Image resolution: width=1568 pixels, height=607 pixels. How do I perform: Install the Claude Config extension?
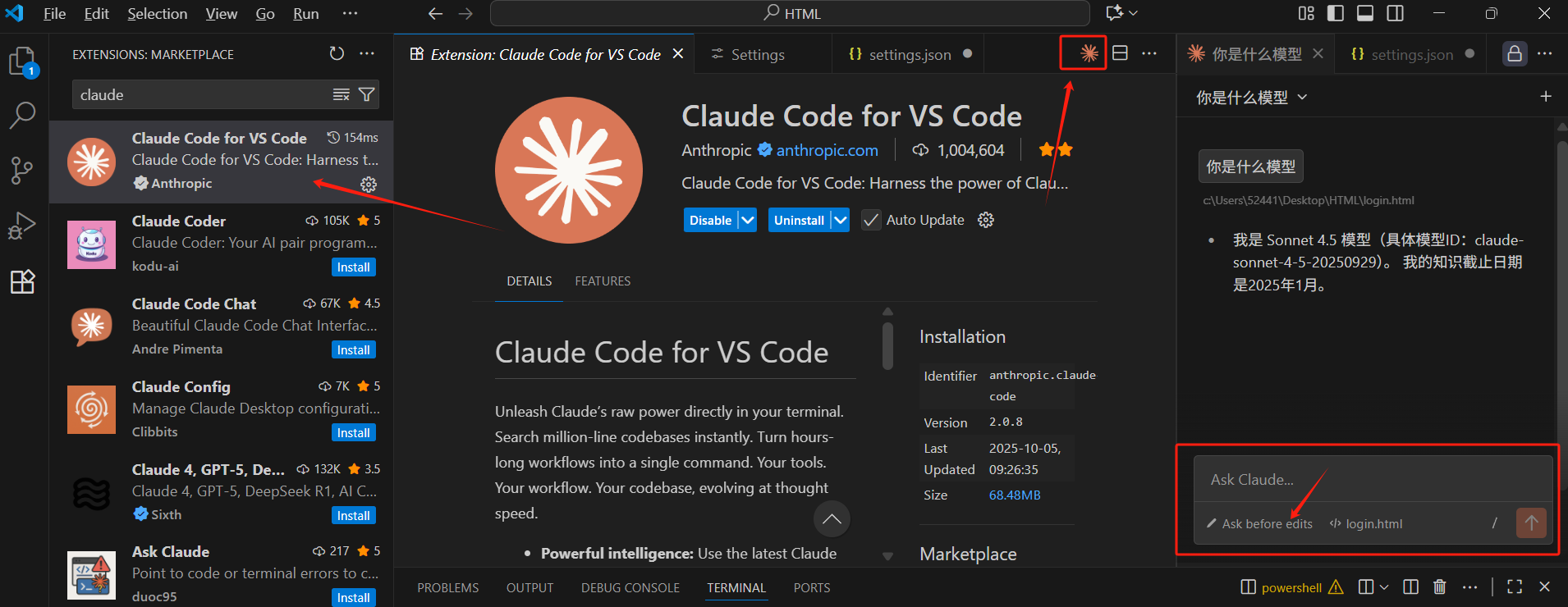pyautogui.click(x=353, y=433)
